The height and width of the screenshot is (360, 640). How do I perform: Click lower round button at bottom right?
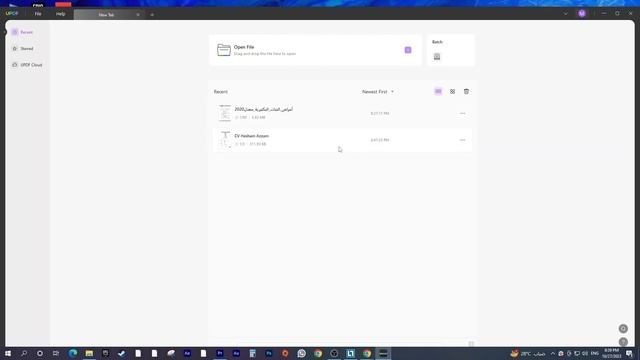(x=623, y=342)
